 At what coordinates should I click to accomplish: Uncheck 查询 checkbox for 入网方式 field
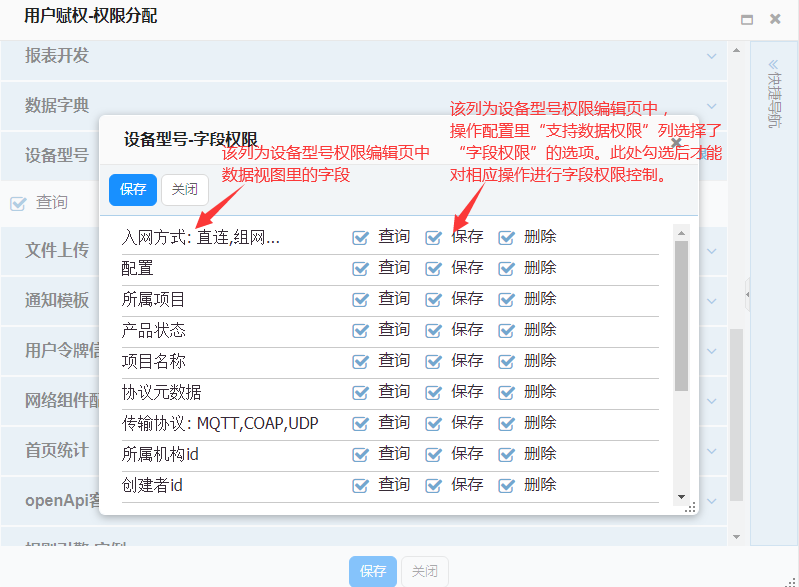click(x=361, y=238)
